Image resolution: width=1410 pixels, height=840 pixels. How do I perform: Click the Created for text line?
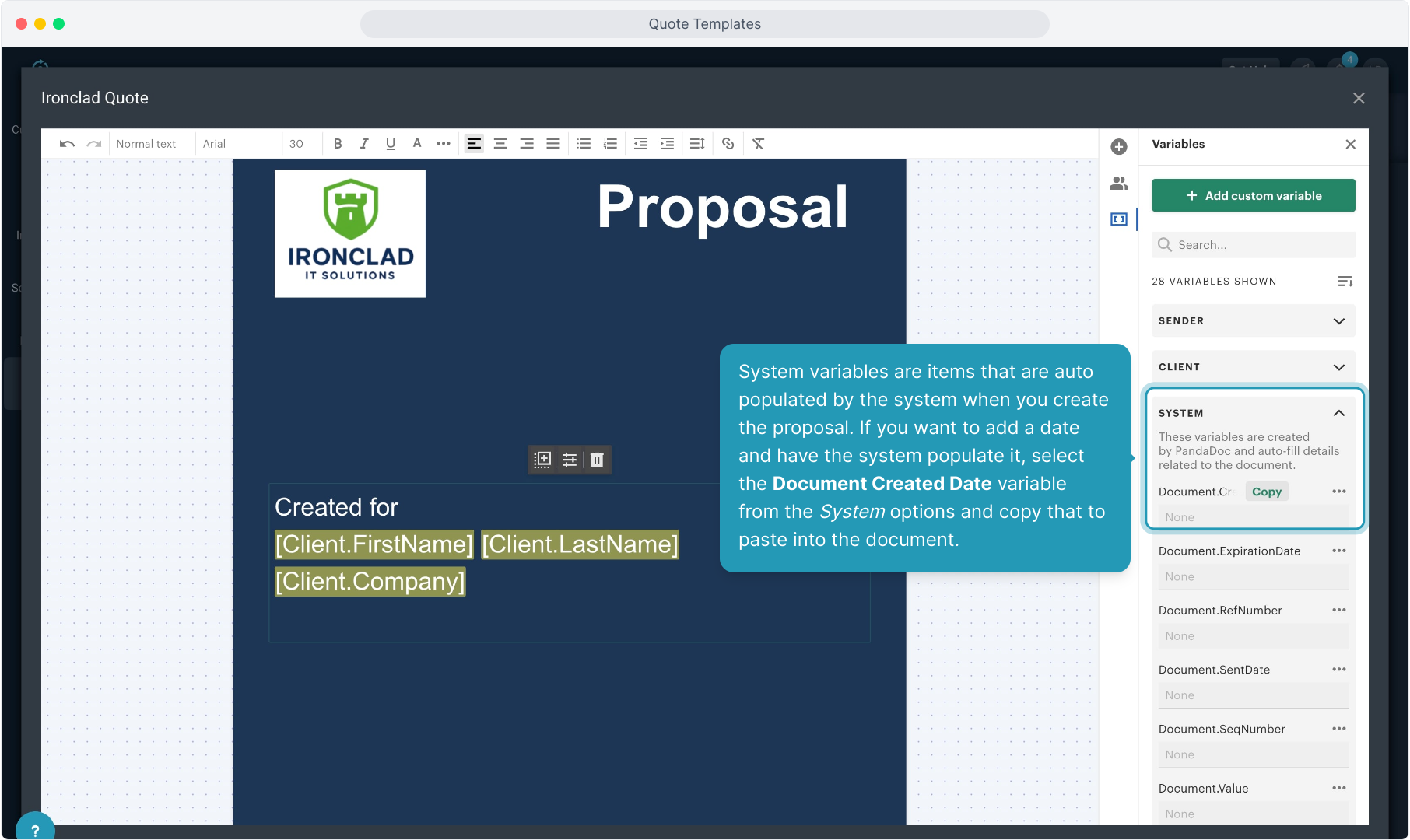click(x=336, y=507)
